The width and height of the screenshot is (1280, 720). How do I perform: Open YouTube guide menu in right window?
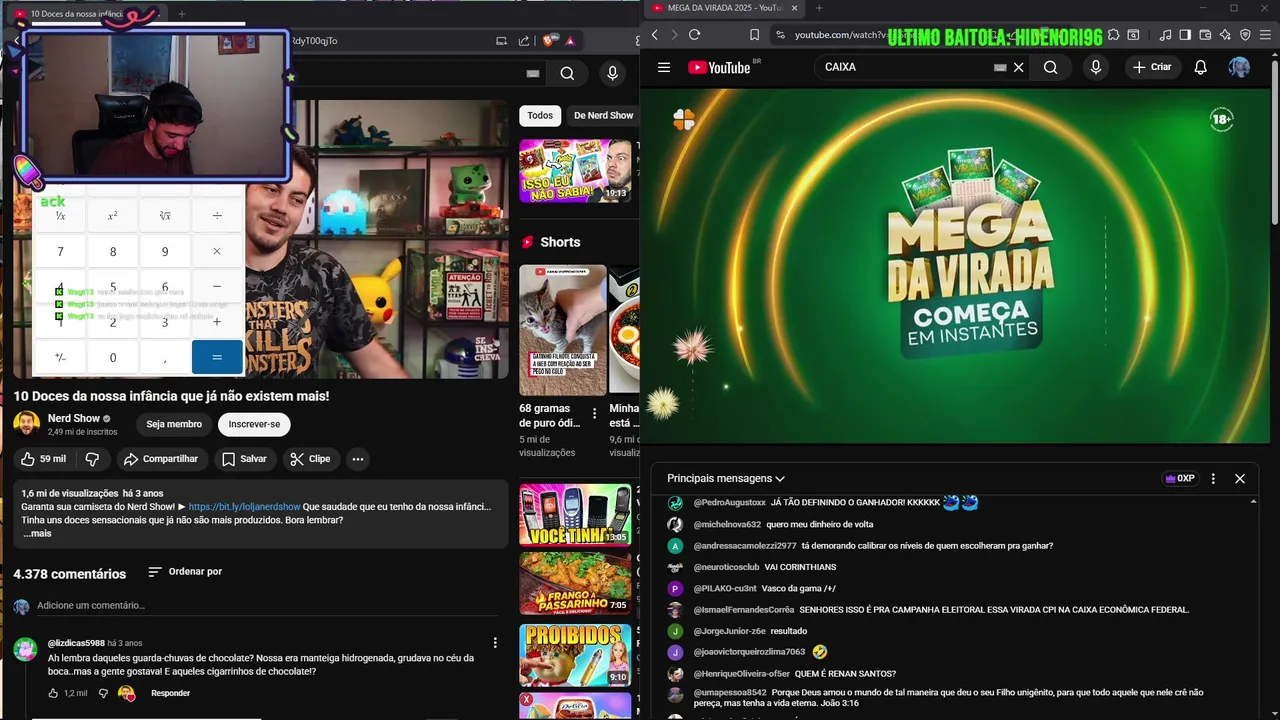pos(664,67)
